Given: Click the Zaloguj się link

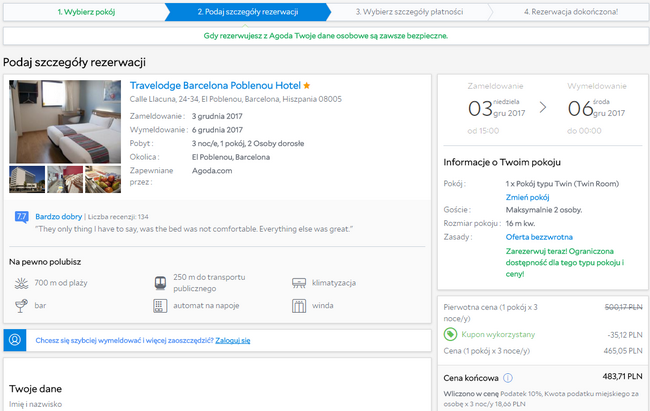Looking at the screenshot, I should click(x=232, y=340).
